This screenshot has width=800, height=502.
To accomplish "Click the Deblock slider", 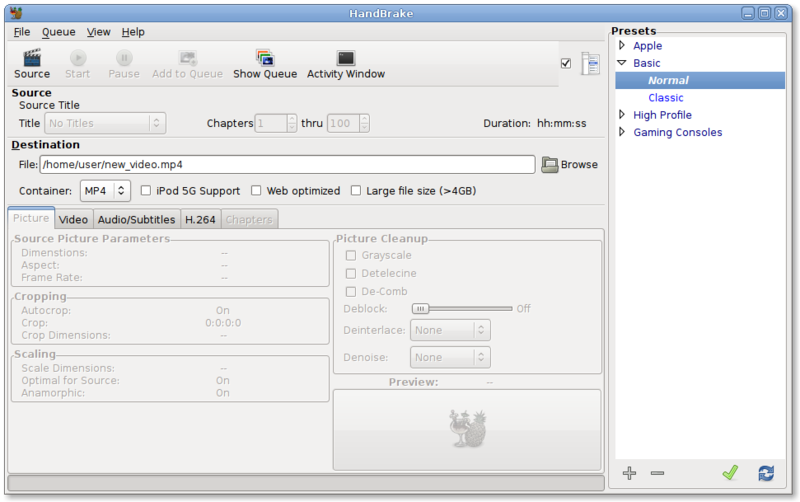I will click(x=463, y=308).
